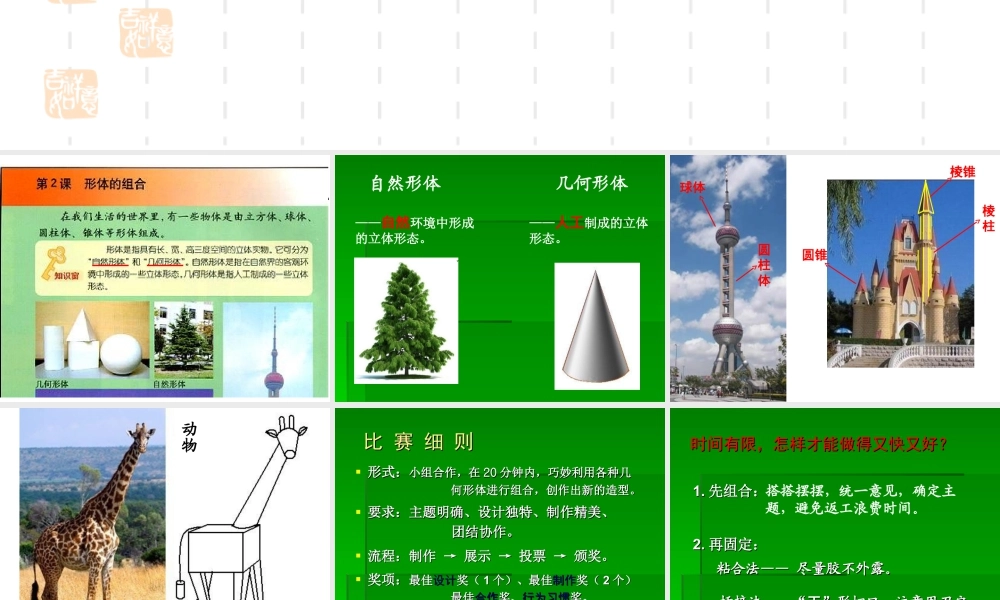
Task: Click the bullet square before 流程
Action: coord(357,556)
